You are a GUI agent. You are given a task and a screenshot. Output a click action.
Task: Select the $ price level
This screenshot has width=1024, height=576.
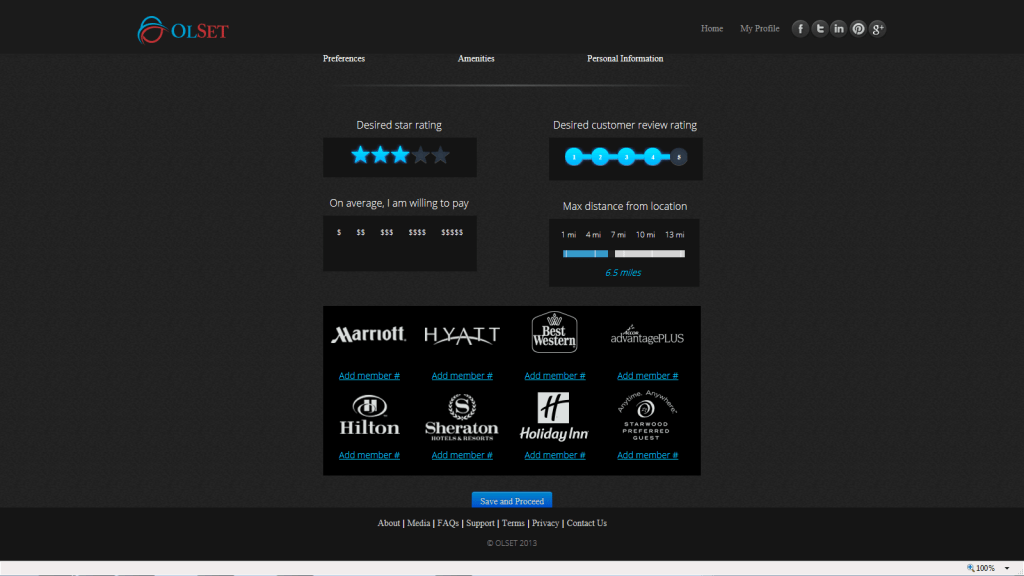tap(339, 232)
